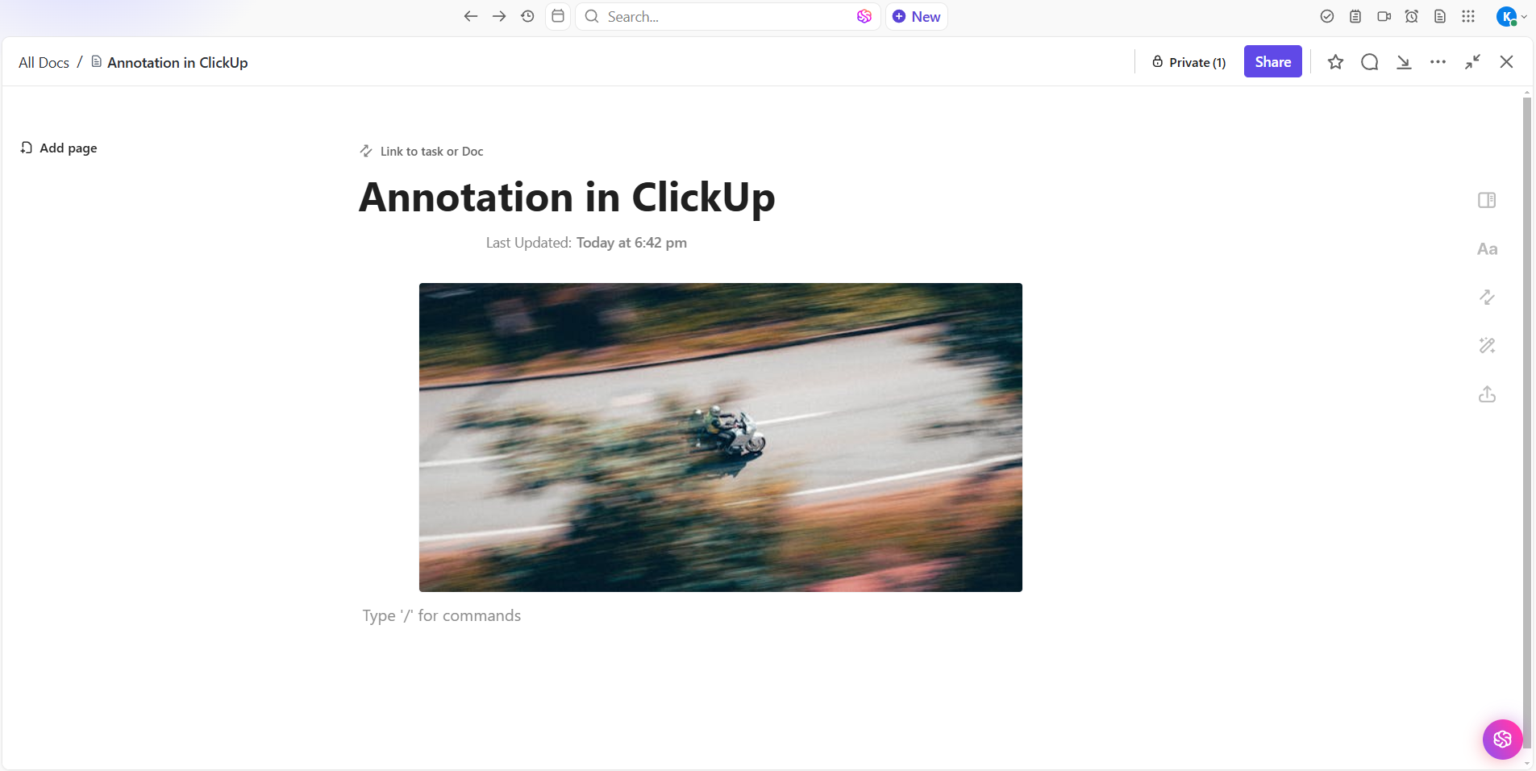Open the ellipsis overflow menu
The image size is (1536, 771).
pyautogui.click(x=1438, y=61)
